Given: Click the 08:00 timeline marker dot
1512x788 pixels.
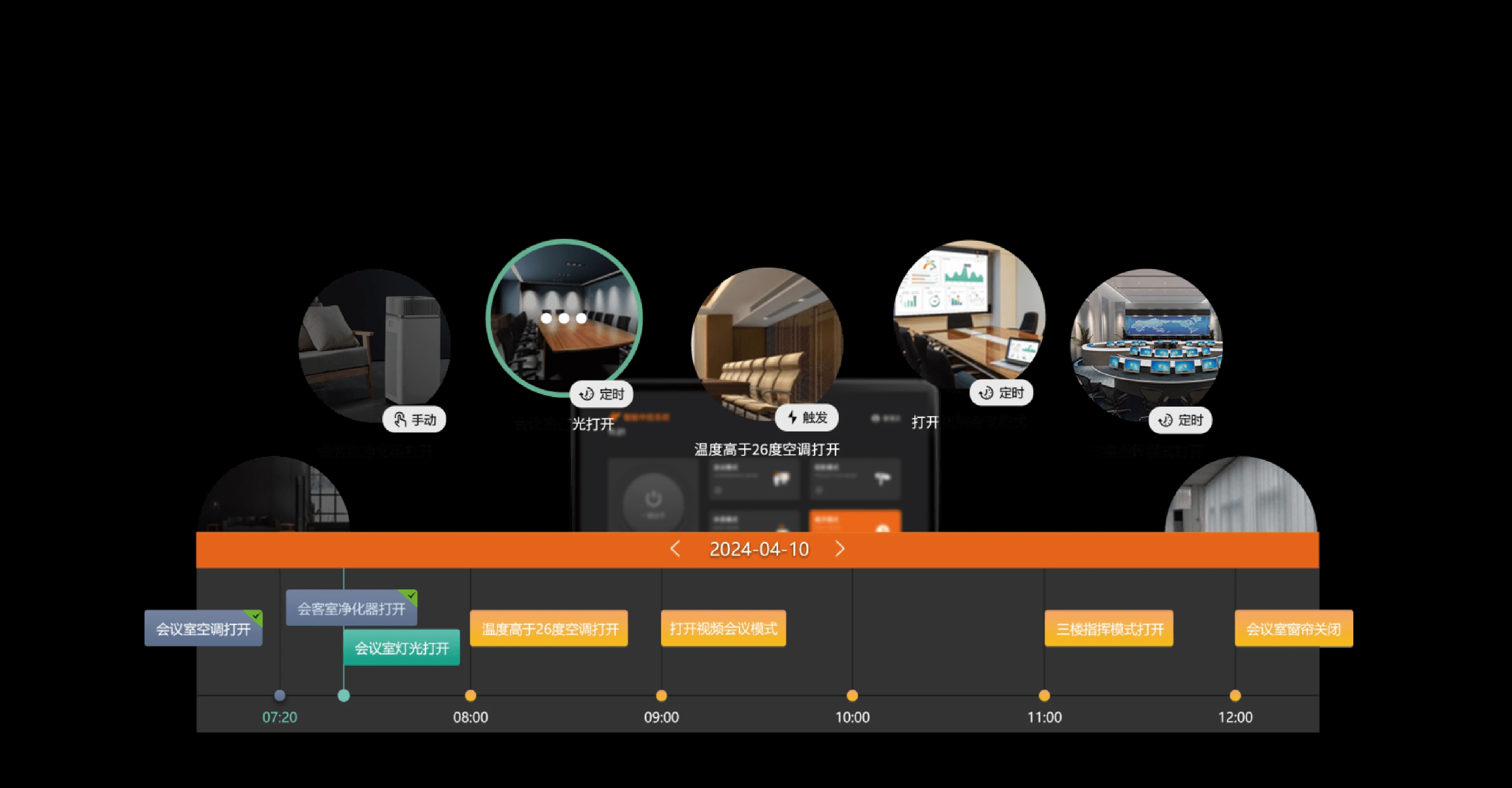Looking at the screenshot, I should [x=471, y=696].
